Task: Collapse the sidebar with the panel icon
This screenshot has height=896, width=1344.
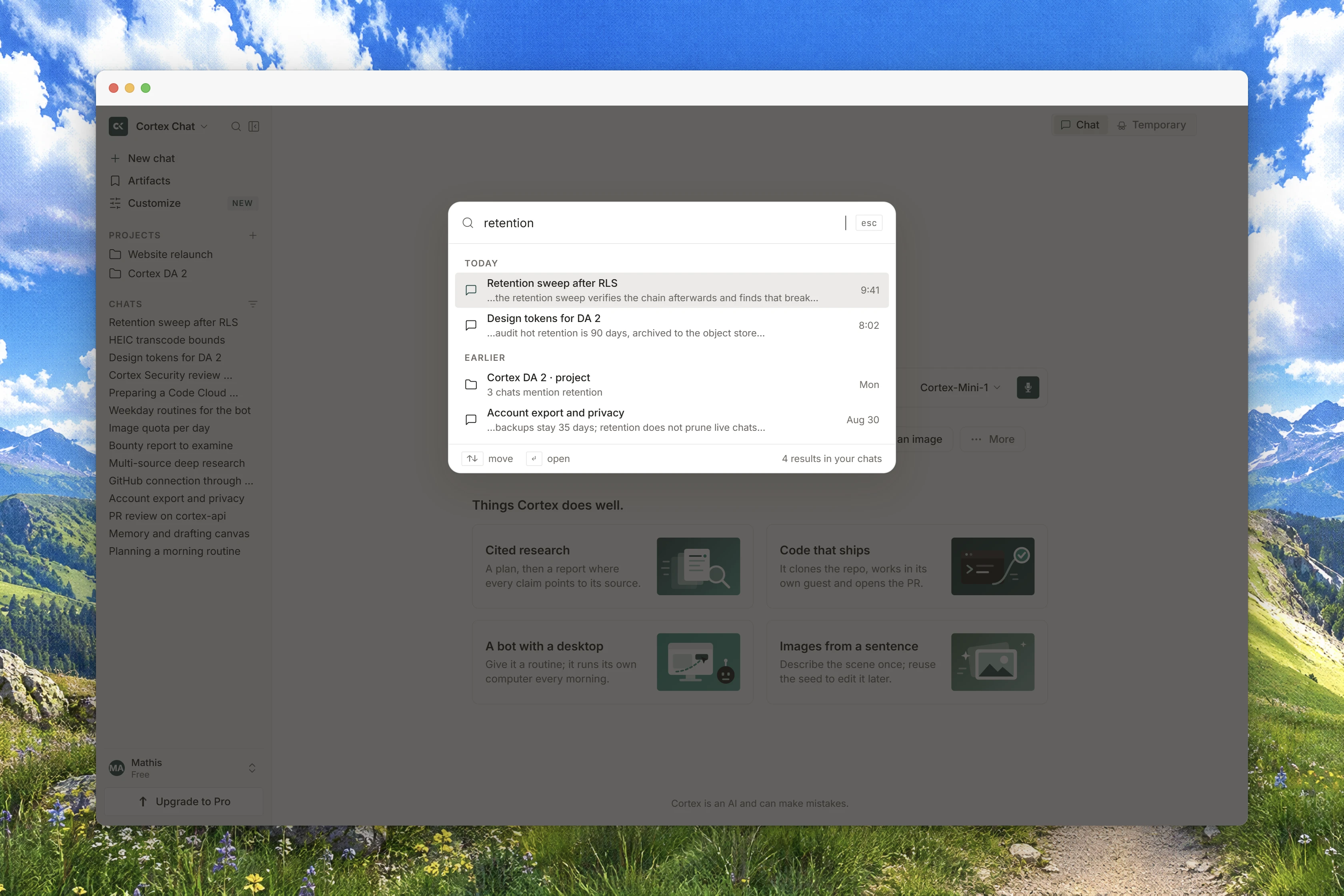Action: 254,126
